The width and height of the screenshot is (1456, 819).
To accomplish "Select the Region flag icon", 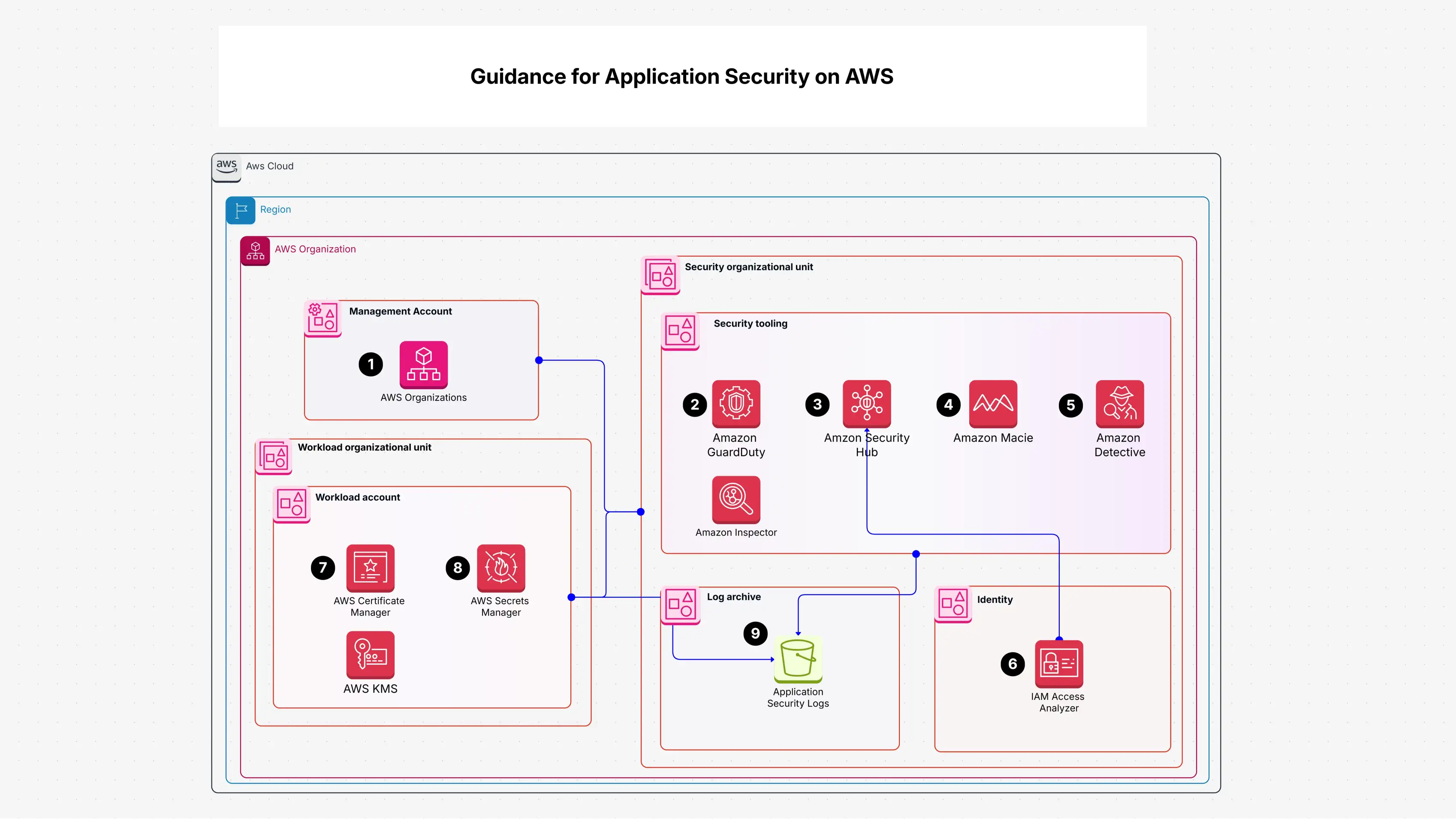I will 241,210.
